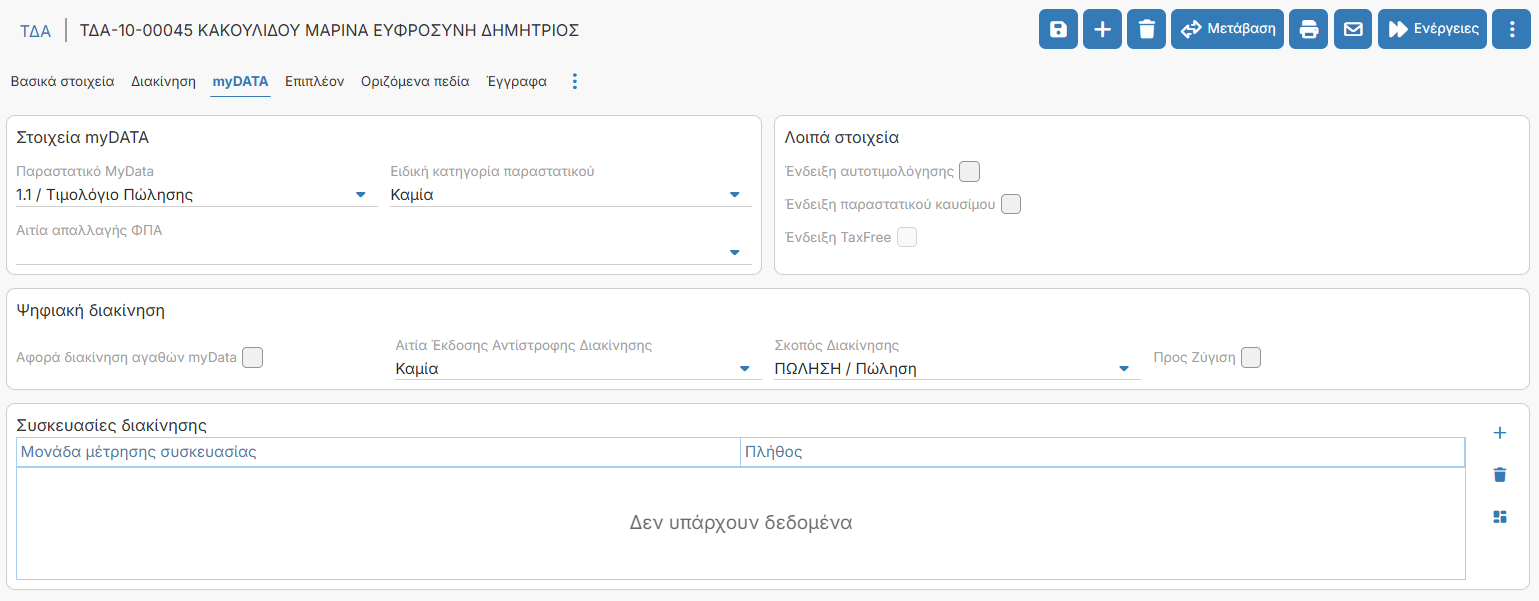
Task: Click the Μονάδα μέτρησης συσκευασίας column header
Action: click(x=378, y=452)
